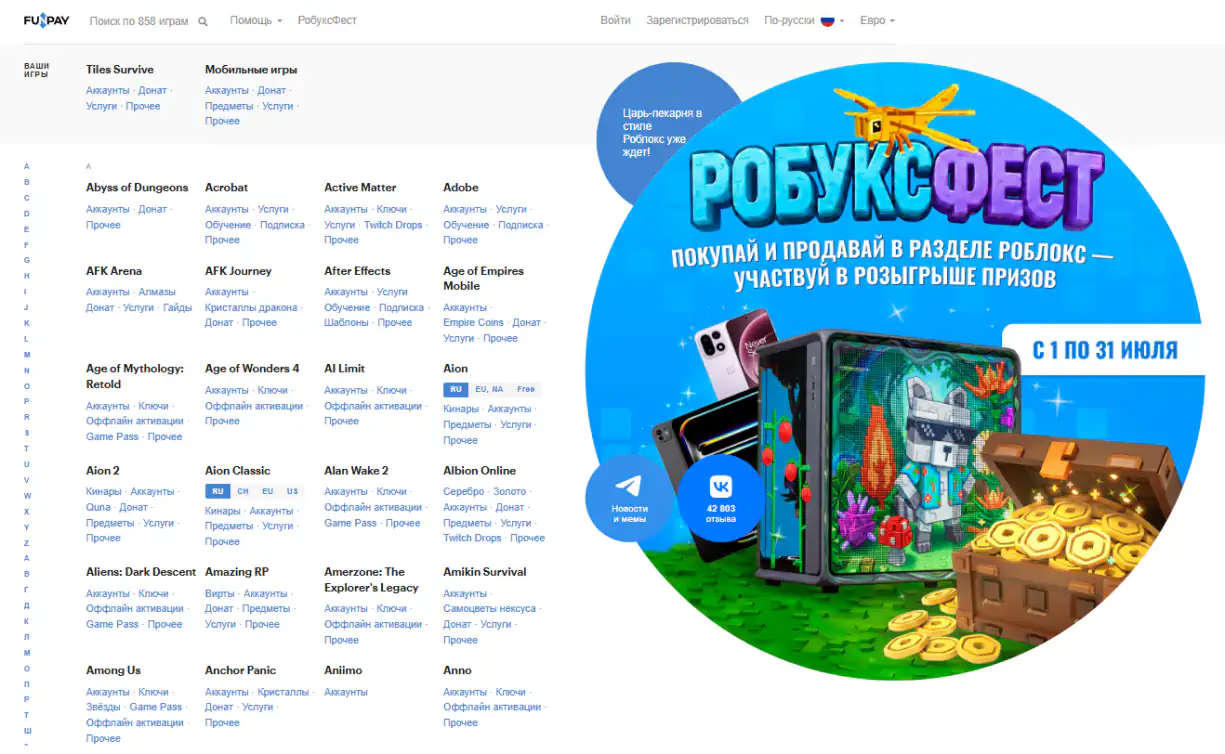This screenshot has height=754, width=1225.
Task: Select the US tab under Aion Classic
Action: (x=292, y=491)
